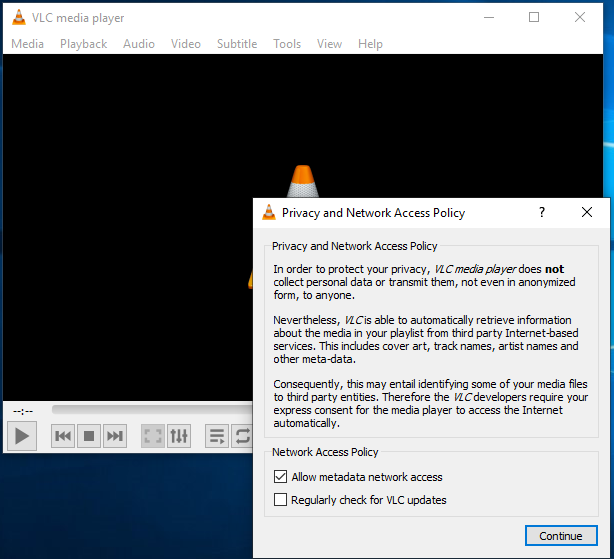Screen dimensions: 614x559
Task: Click the Previous media button
Action: [x=63, y=436]
